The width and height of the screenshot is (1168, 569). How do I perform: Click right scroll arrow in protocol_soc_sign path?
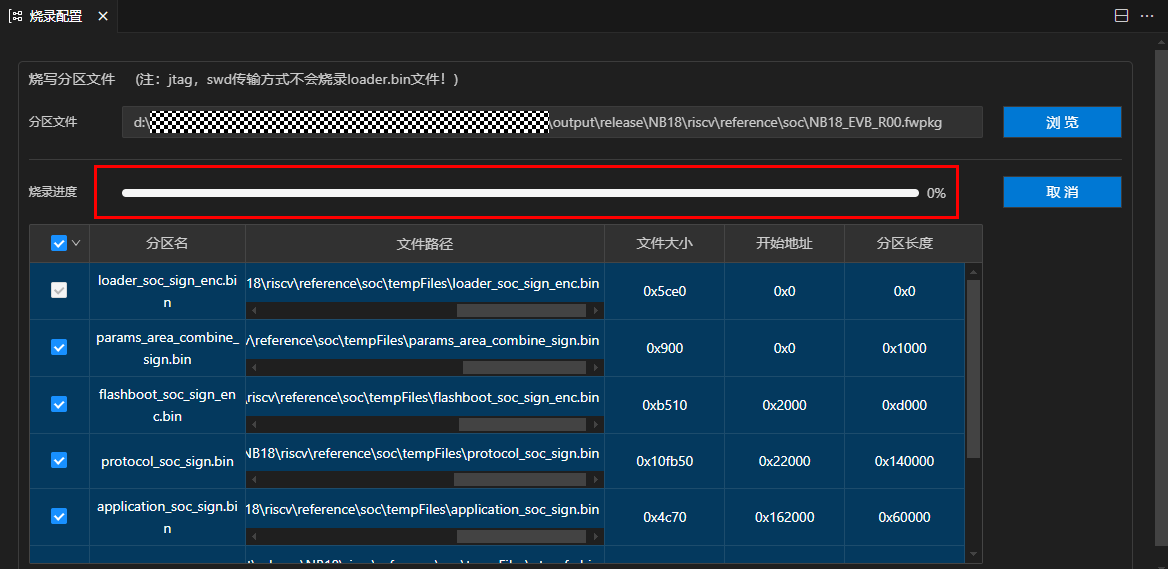click(597, 480)
